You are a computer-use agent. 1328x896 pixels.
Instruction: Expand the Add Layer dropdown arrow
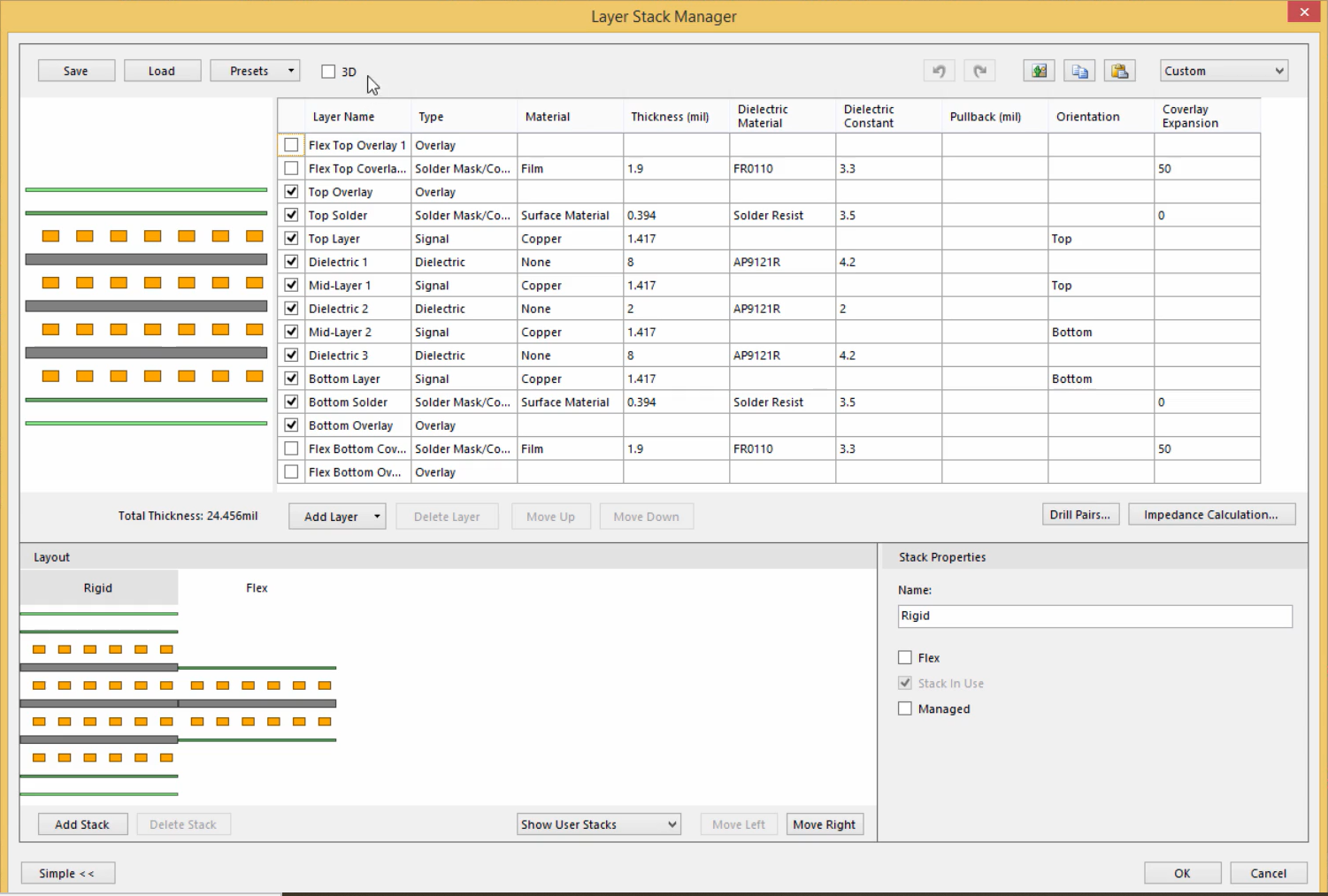[377, 517]
